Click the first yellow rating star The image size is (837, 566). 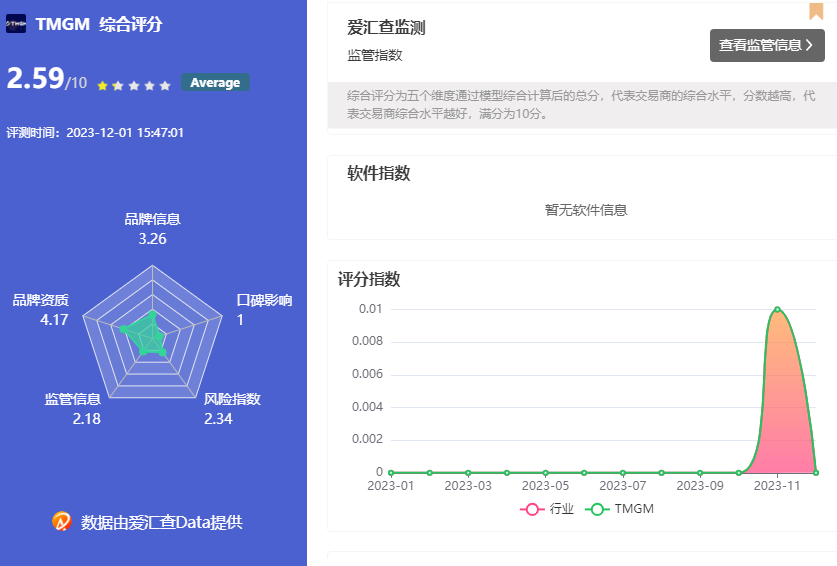coord(102,85)
